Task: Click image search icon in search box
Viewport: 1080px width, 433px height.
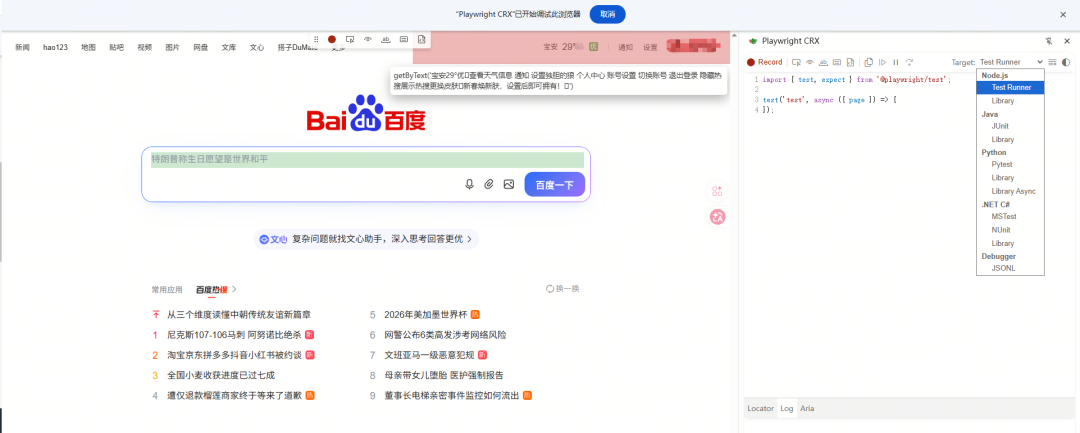Action: [509, 184]
